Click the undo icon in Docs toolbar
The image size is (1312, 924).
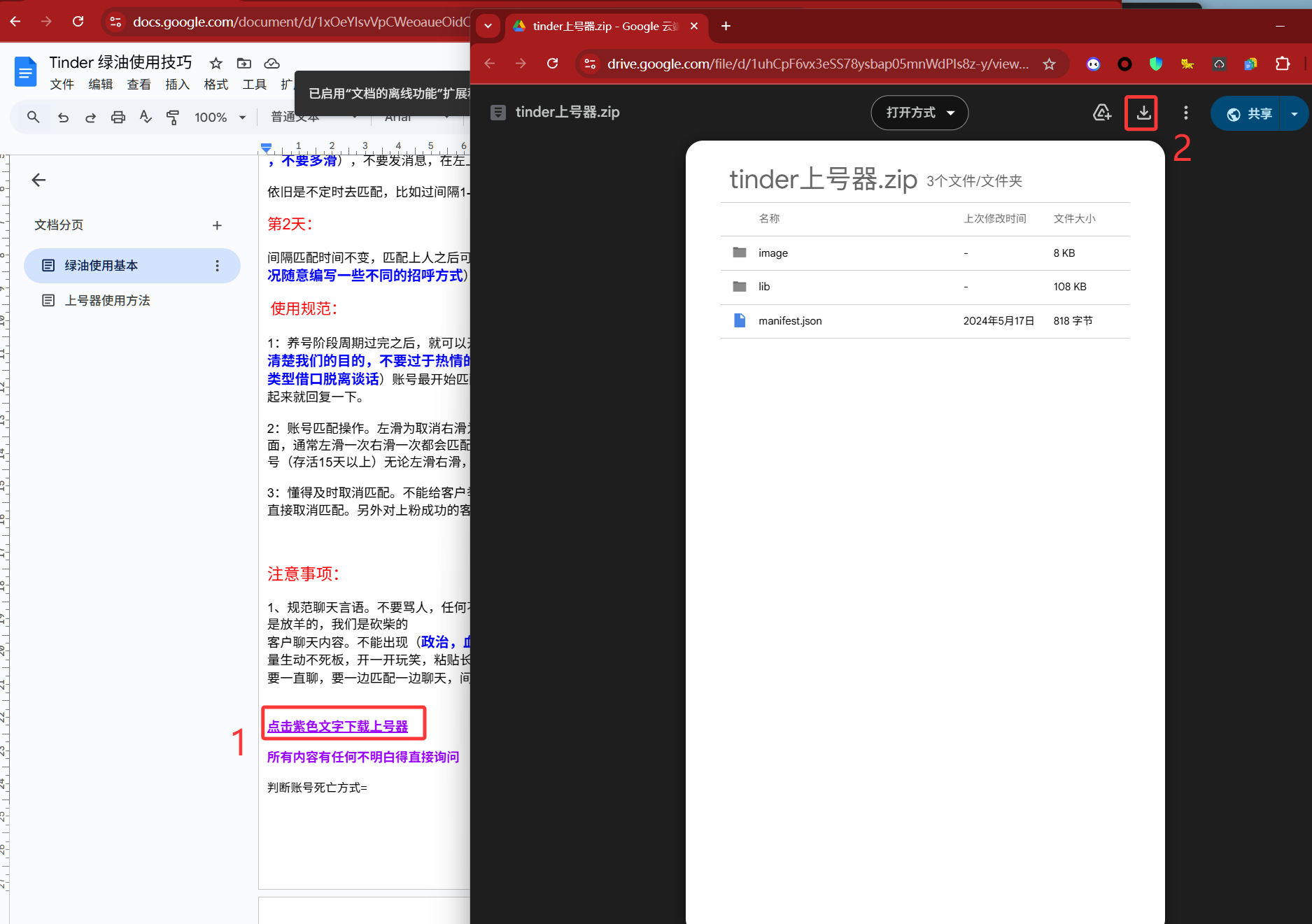click(x=63, y=118)
